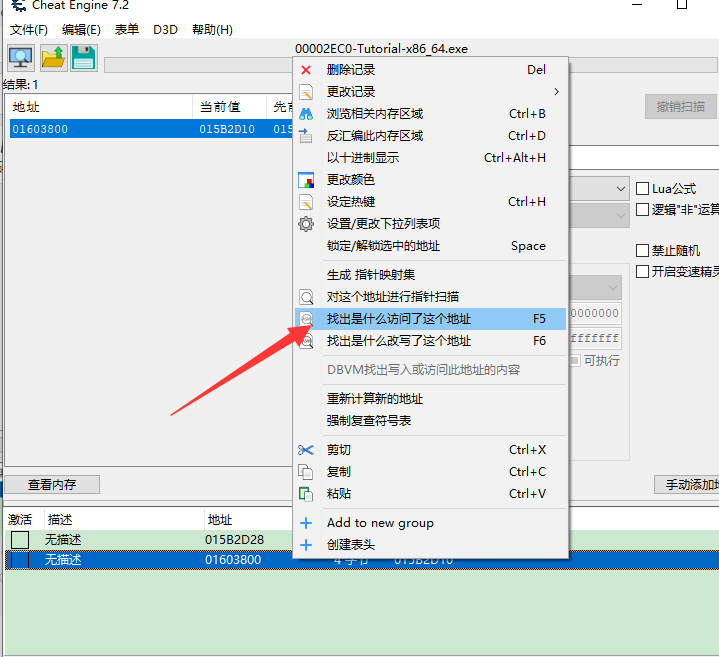Click the start address field showing 0000000
The height and width of the screenshot is (657, 719).
[x=595, y=314]
